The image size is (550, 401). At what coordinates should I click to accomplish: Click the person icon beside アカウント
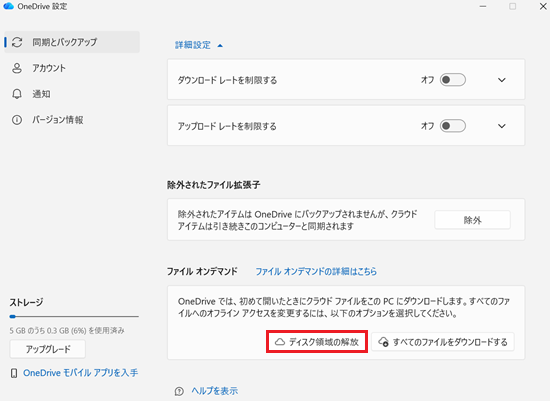[x=17, y=68]
